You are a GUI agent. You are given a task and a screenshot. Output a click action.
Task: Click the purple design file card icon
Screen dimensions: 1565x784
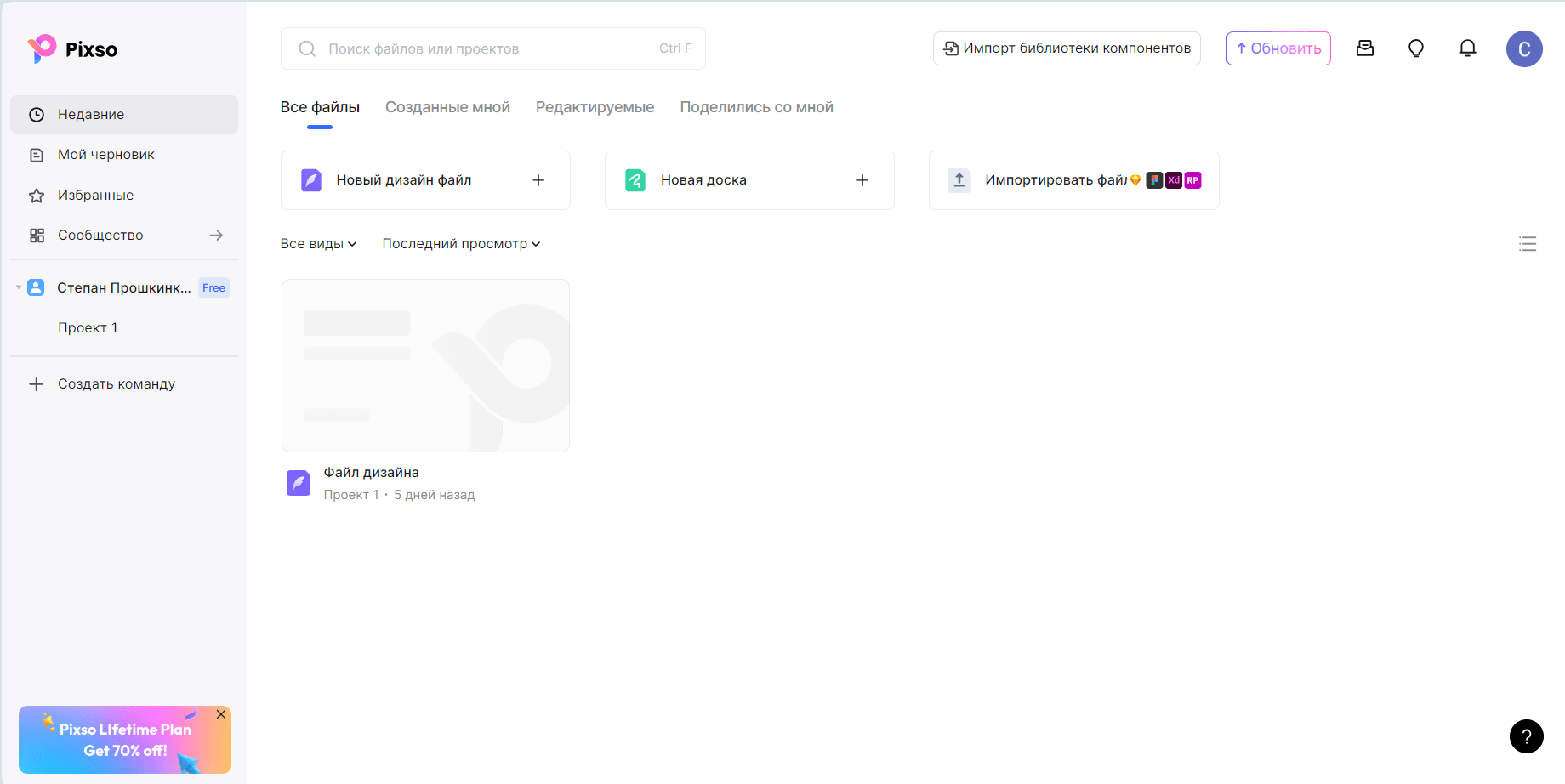tap(311, 180)
